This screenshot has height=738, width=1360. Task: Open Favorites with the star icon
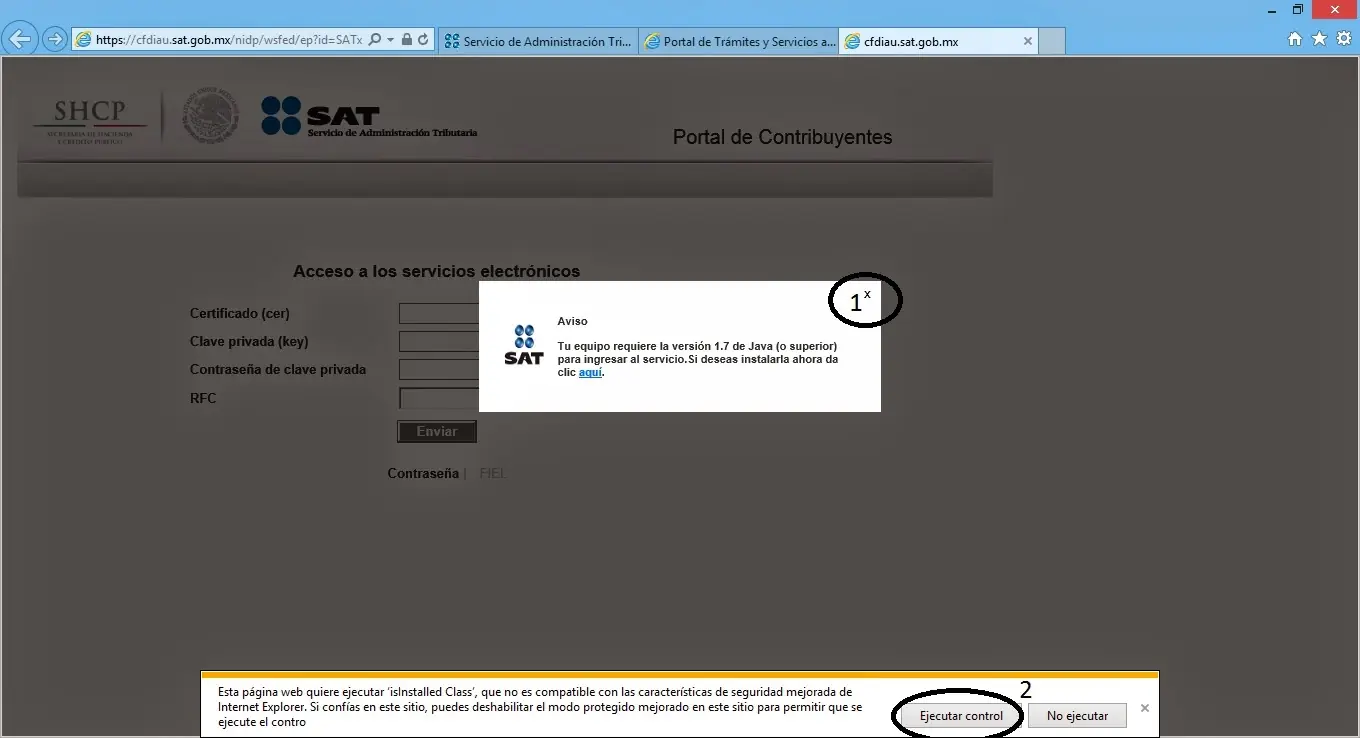pos(1319,39)
